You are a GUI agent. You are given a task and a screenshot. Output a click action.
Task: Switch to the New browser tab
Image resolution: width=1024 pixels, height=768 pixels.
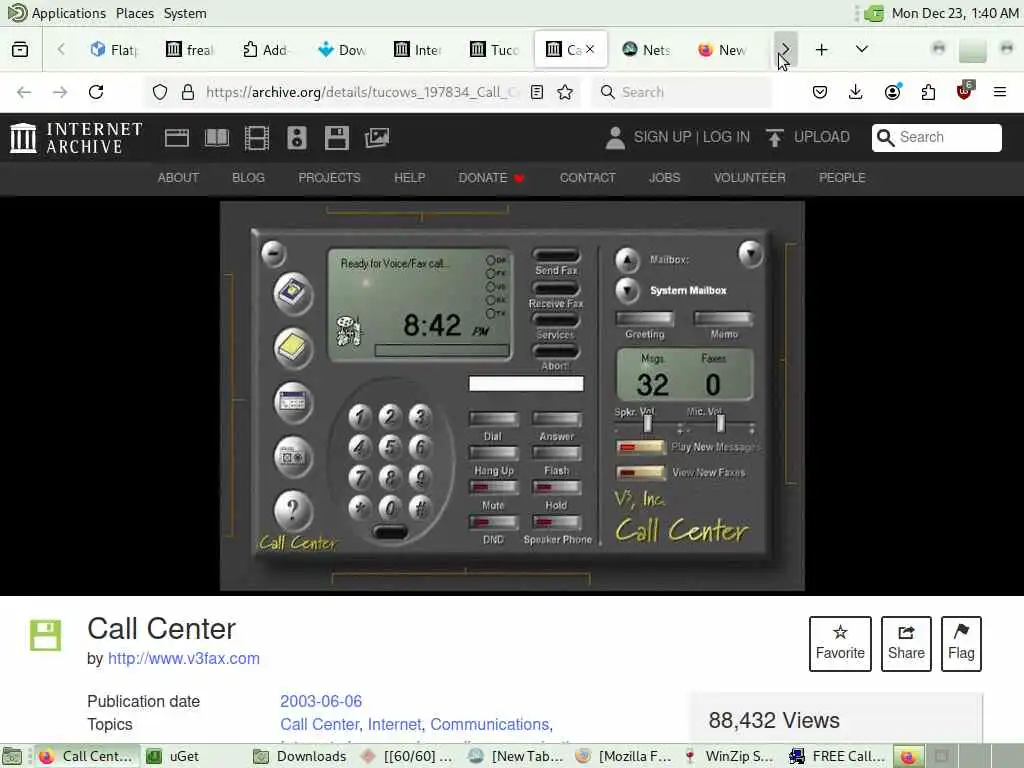[x=722, y=50]
